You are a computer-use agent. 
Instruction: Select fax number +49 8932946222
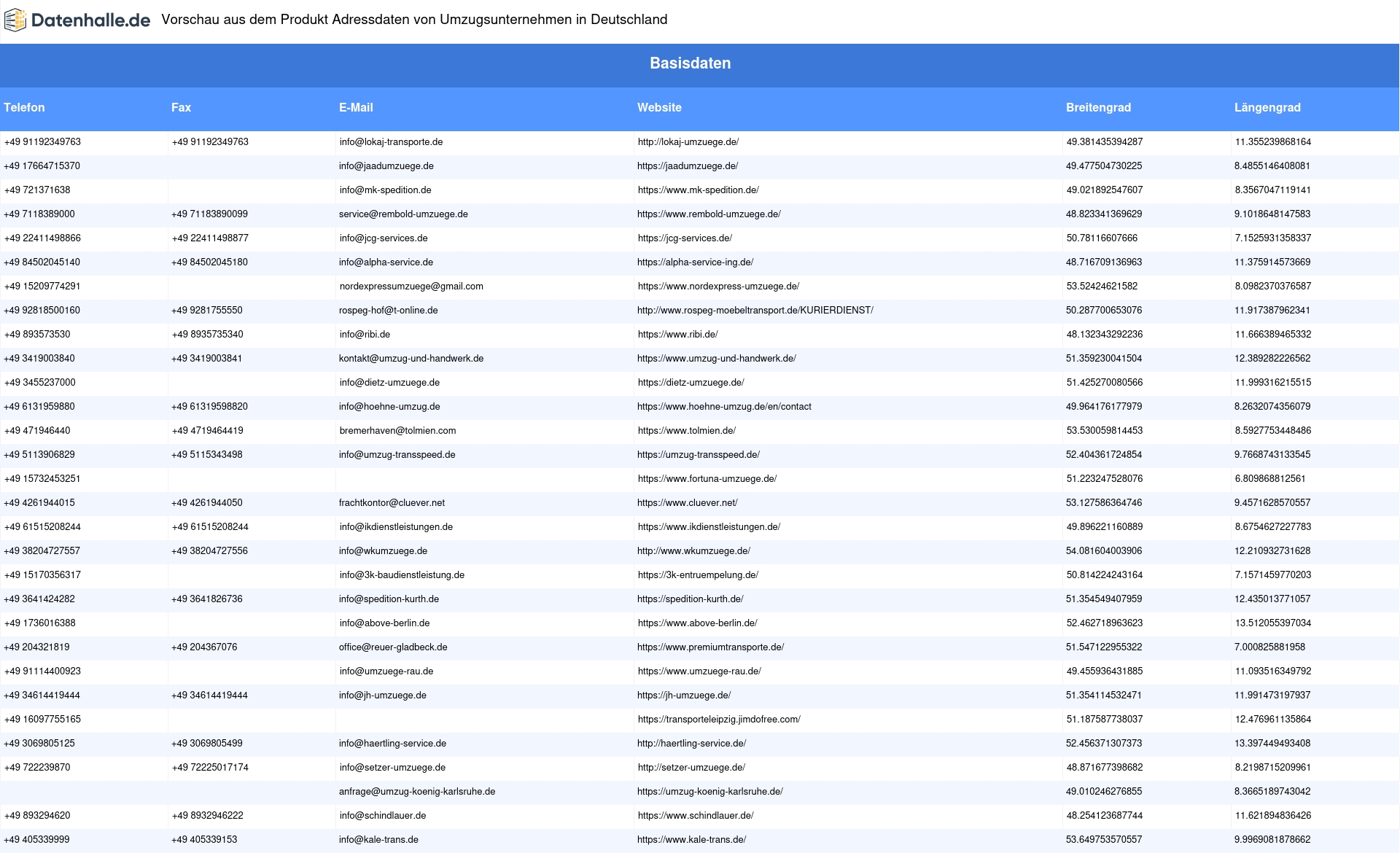click(207, 816)
